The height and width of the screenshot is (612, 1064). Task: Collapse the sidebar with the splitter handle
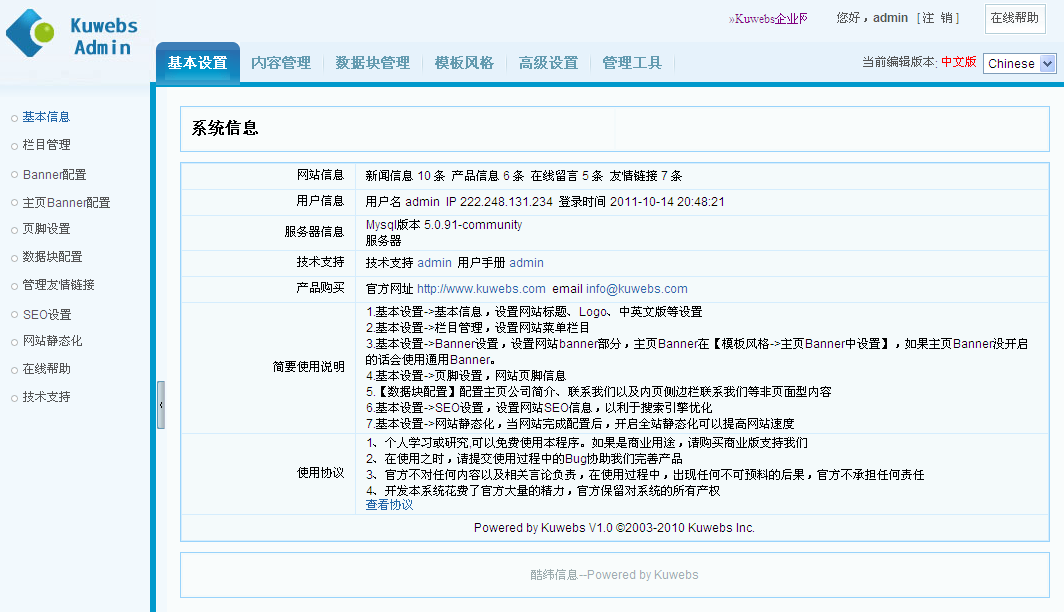tap(161, 405)
